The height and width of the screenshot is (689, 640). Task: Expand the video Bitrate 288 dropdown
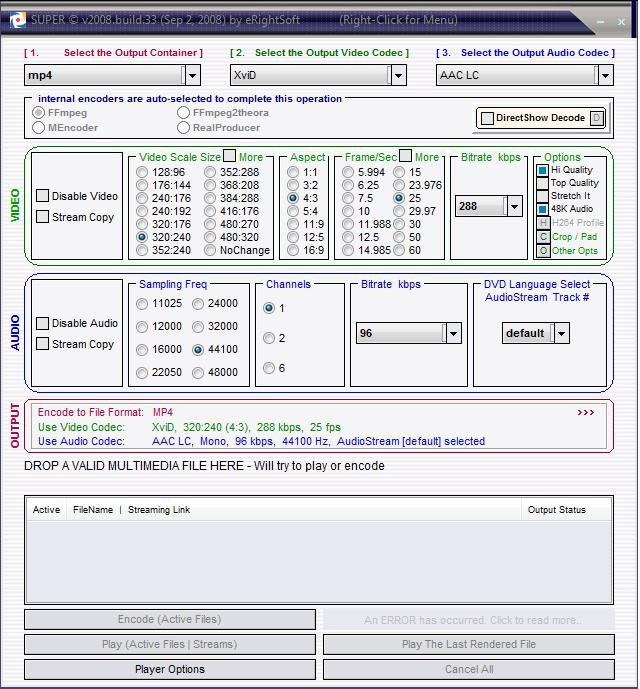[514, 206]
